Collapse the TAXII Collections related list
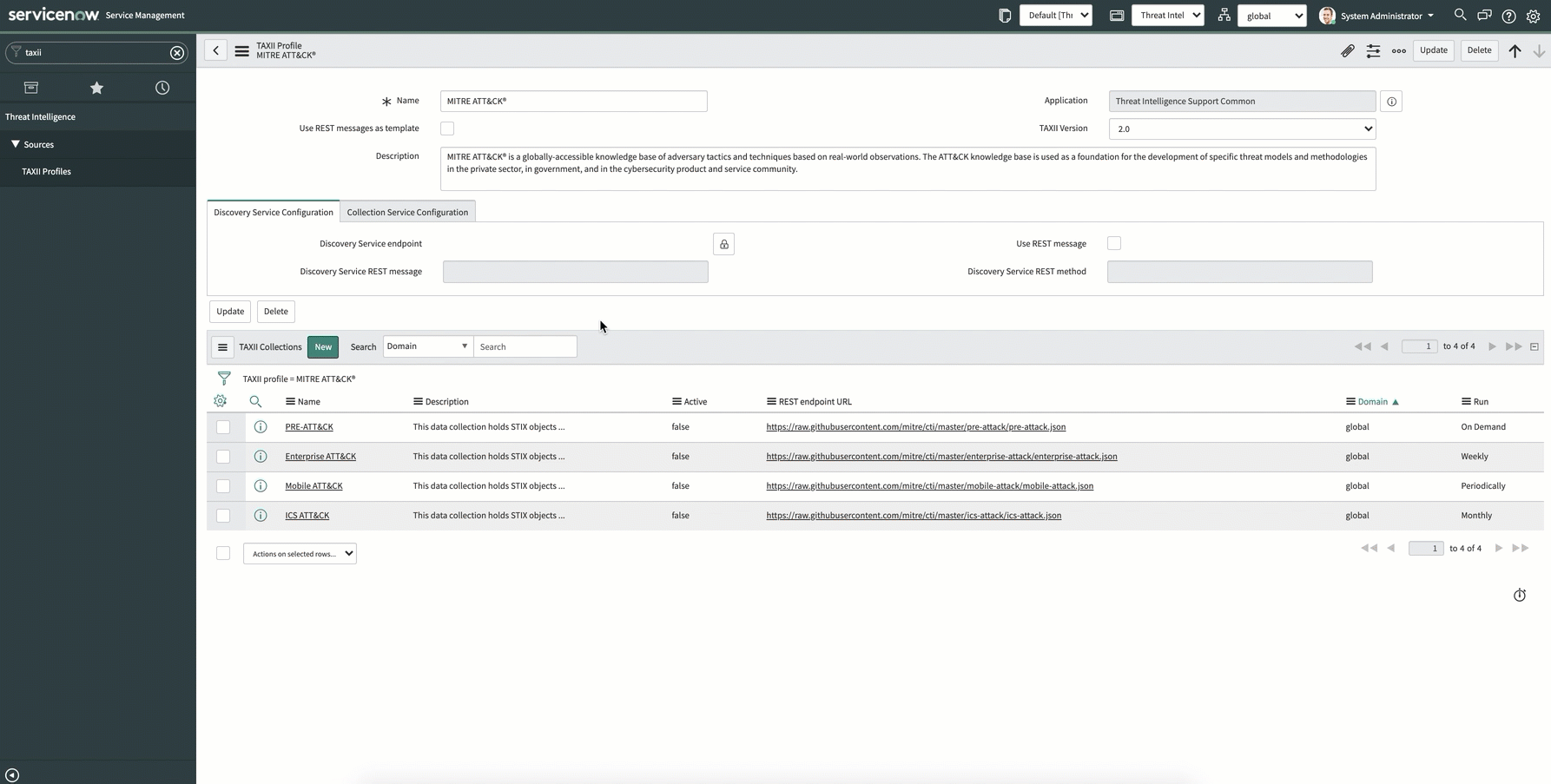Viewport: 1551px width, 784px height. (x=1534, y=346)
